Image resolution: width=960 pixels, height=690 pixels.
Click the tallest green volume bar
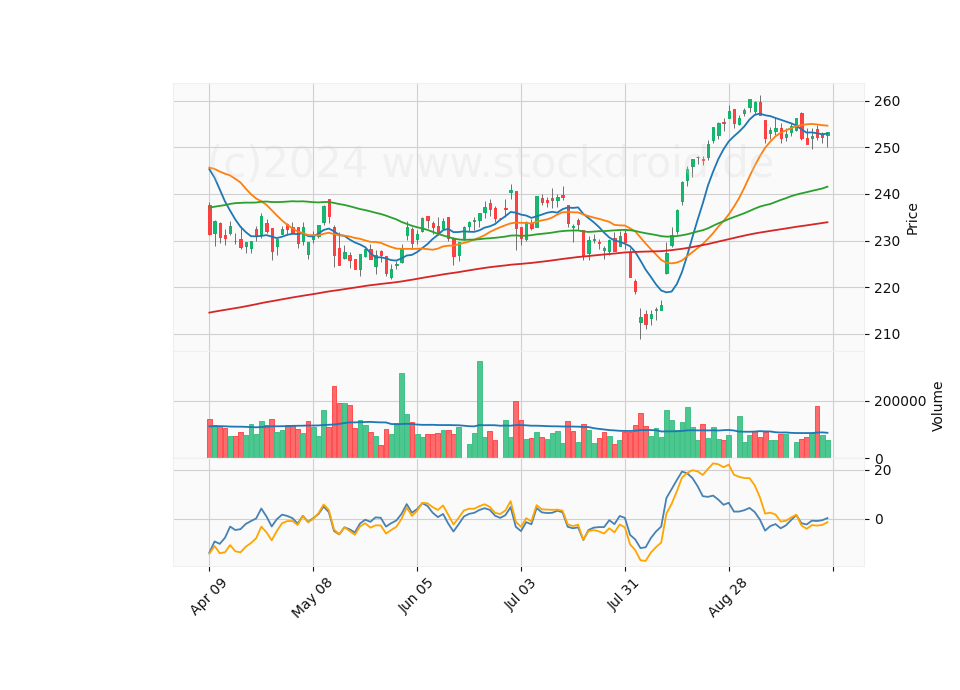coord(480,410)
